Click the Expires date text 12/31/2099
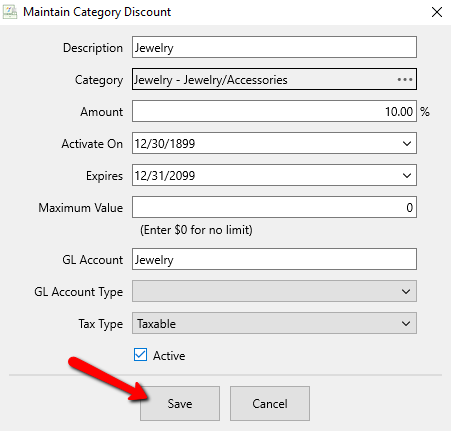Viewport: 451px width, 431px height. [165, 176]
